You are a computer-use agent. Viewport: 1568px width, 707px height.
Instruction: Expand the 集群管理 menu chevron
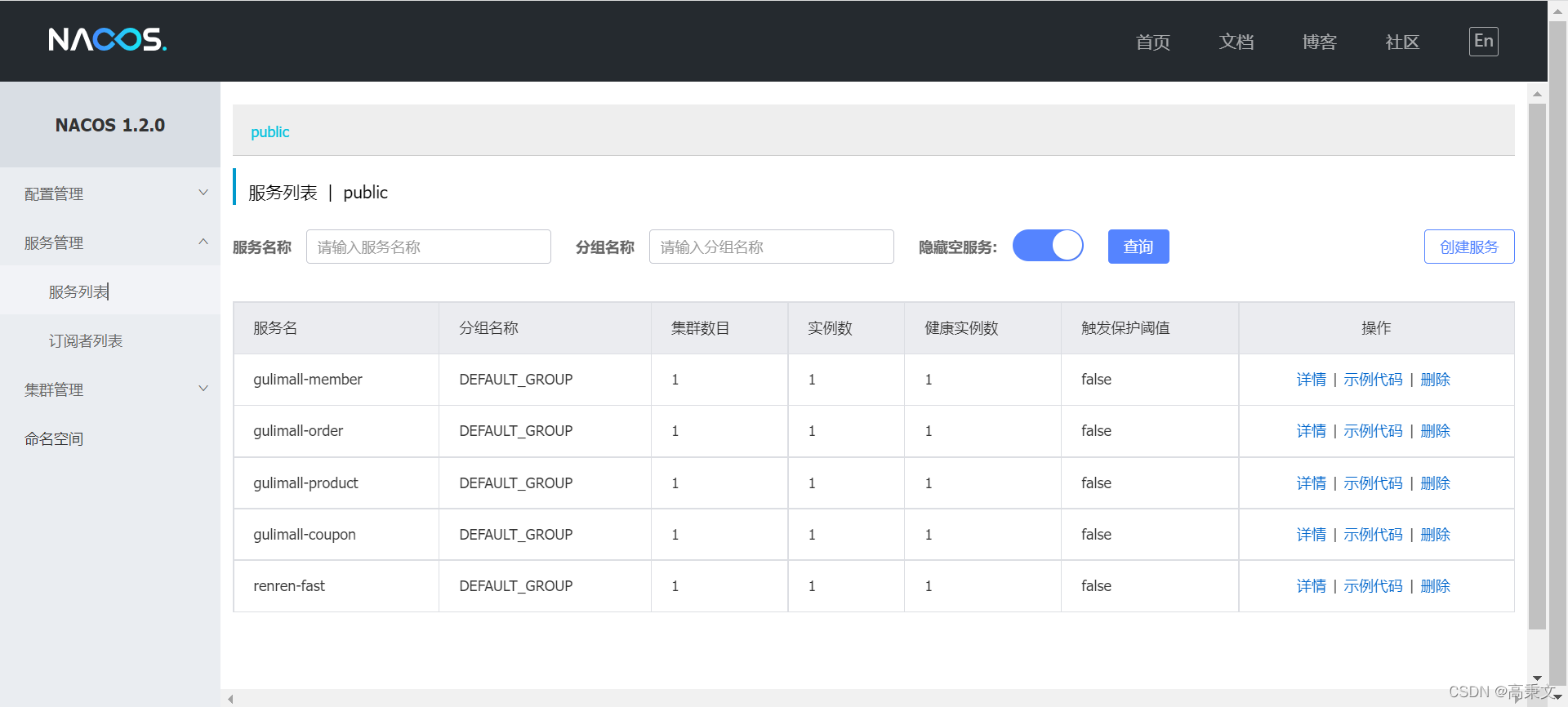[x=203, y=389]
